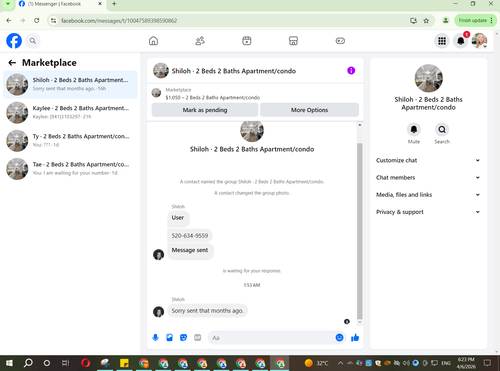This screenshot has width=500, height=371.
Task: Open the install app icon in the address bar
Action: (413, 21)
